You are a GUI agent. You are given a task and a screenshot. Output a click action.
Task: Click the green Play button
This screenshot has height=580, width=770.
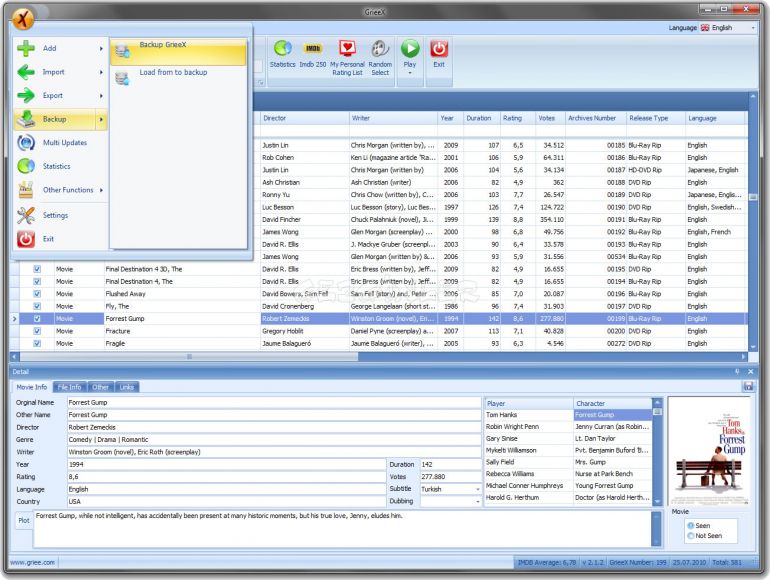point(410,53)
